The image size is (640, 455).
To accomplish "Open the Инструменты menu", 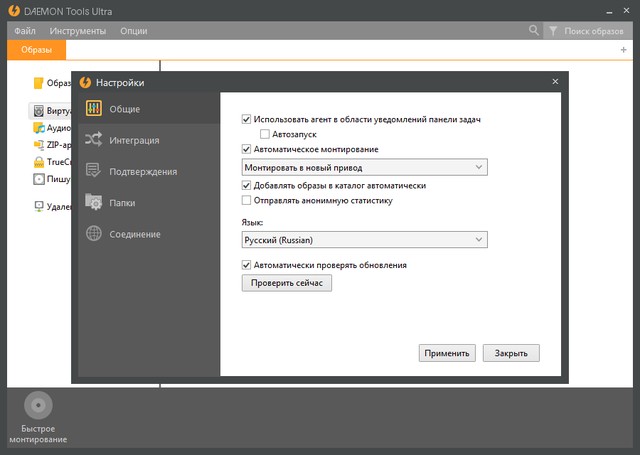I will [78, 31].
